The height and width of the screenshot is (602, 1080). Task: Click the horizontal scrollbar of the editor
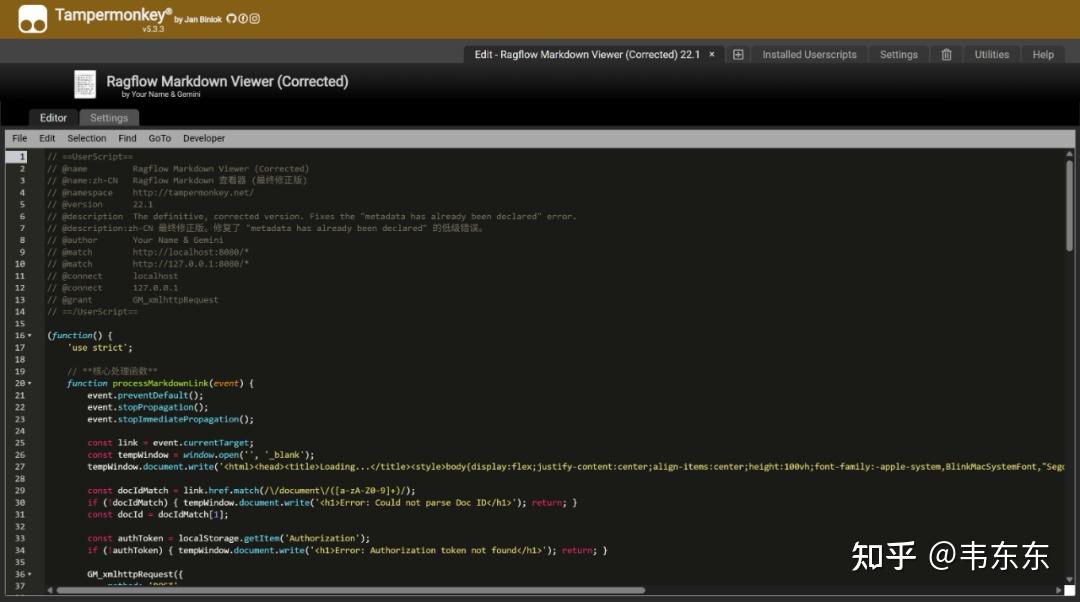[351, 590]
